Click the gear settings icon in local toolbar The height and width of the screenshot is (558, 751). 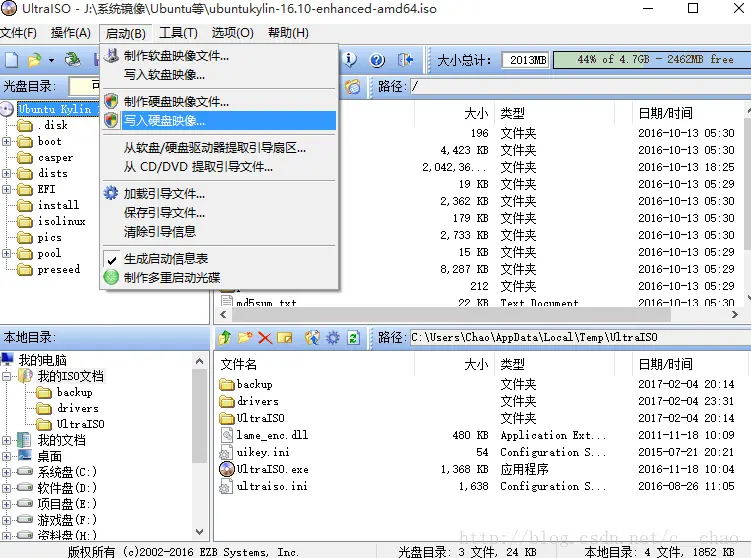[x=332, y=338]
